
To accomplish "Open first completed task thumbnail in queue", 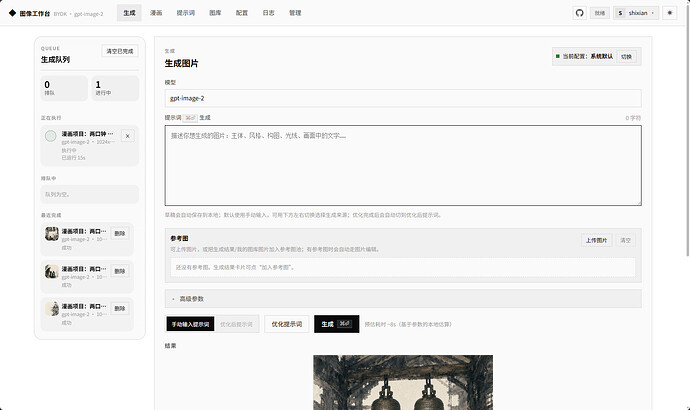I will [52, 234].
